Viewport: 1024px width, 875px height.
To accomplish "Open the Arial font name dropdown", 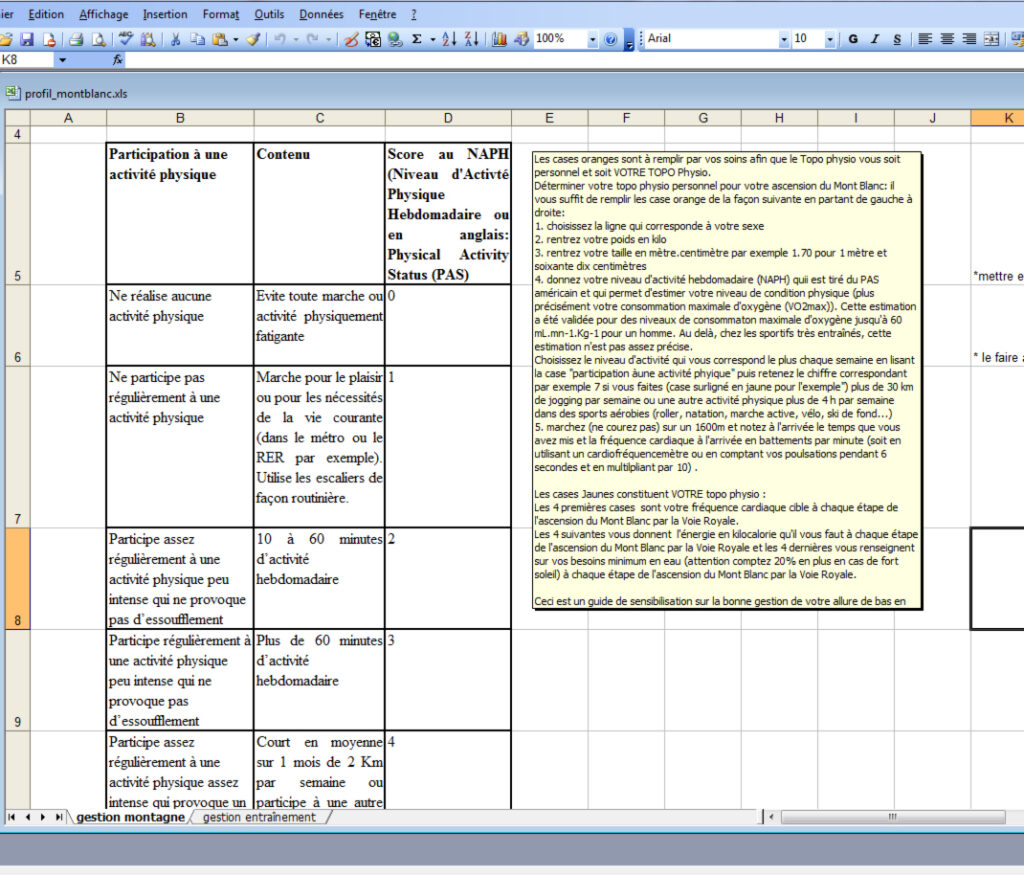I will coord(784,39).
